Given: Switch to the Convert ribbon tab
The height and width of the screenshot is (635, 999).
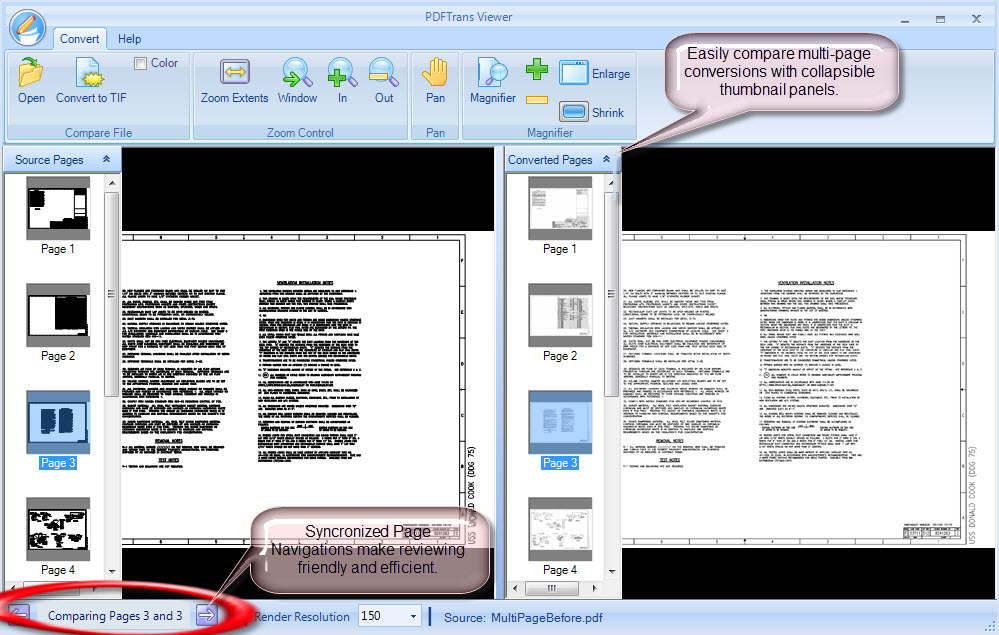Looking at the screenshot, I should (x=80, y=39).
